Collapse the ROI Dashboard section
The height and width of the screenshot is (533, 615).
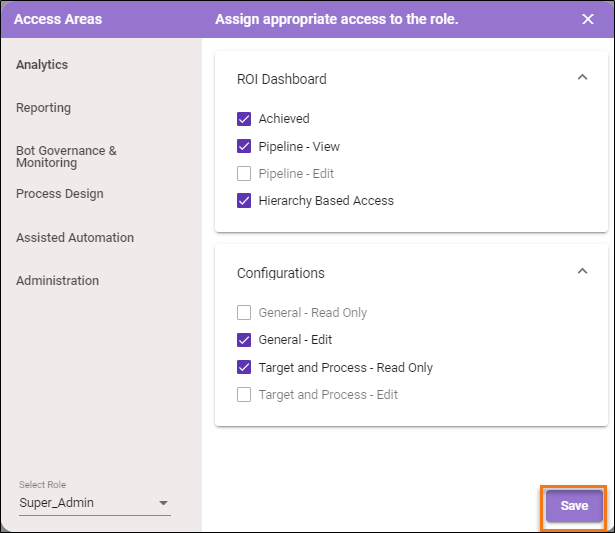point(582,78)
